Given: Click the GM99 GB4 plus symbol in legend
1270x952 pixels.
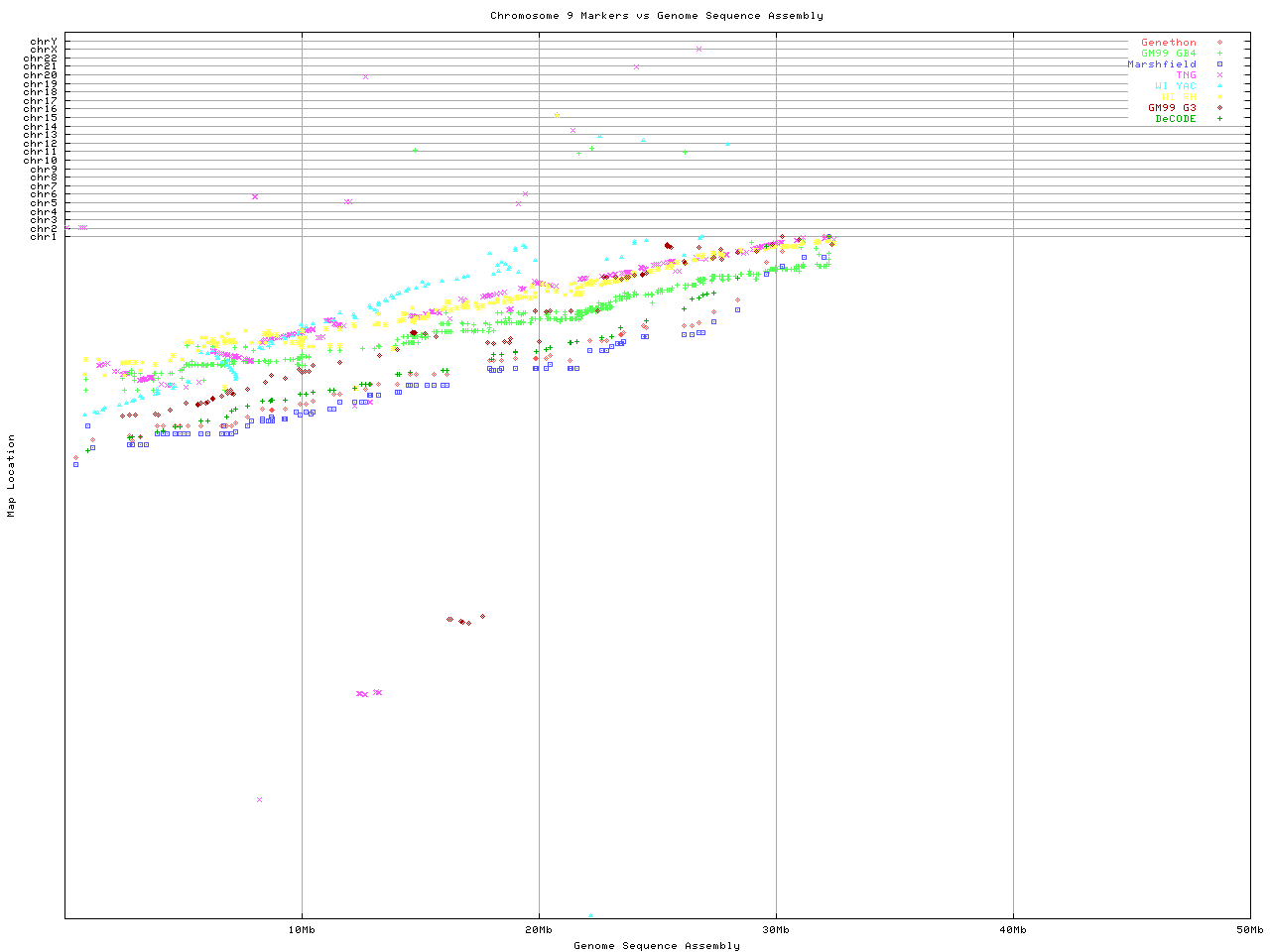Looking at the screenshot, I should pos(1219,54).
